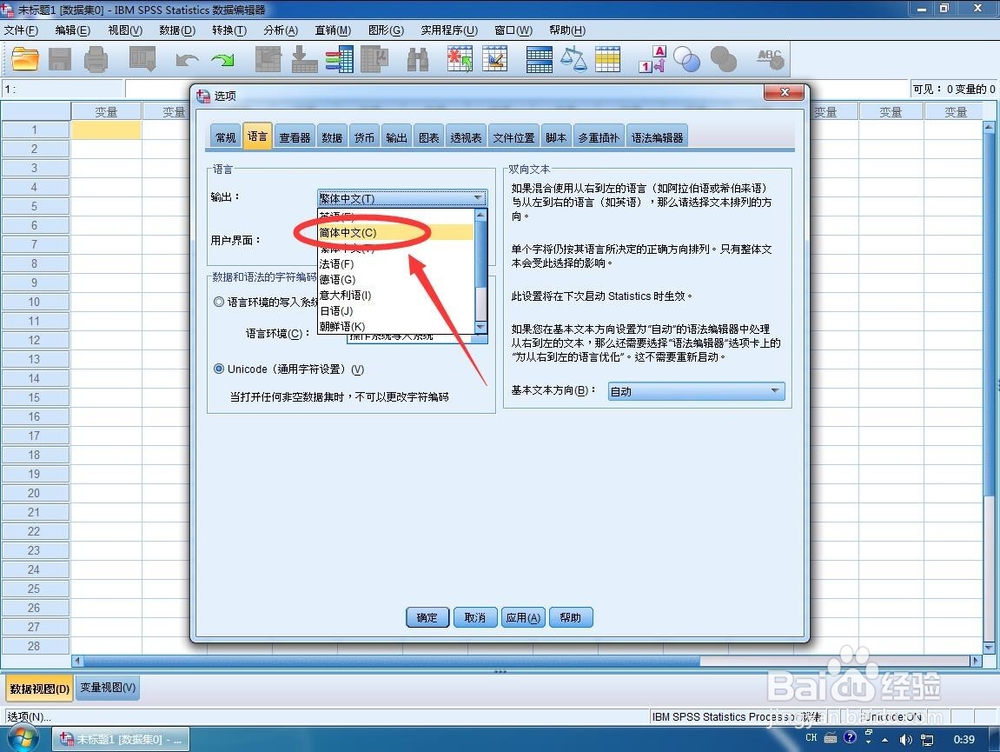Click the 确定 button
Image resolution: width=1000 pixels, height=752 pixels.
click(x=427, y=617)
